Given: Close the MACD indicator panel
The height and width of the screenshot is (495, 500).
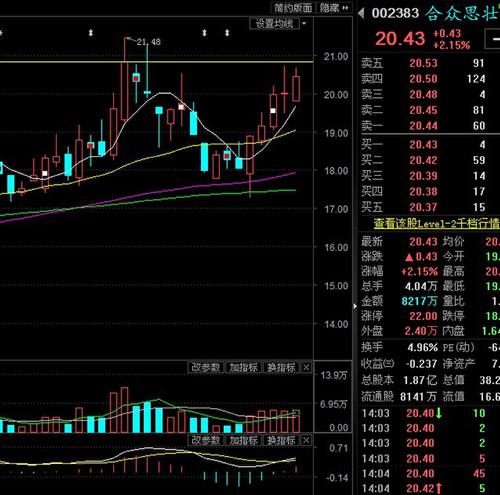Looking at the screenshot, I should pos(306,440).
